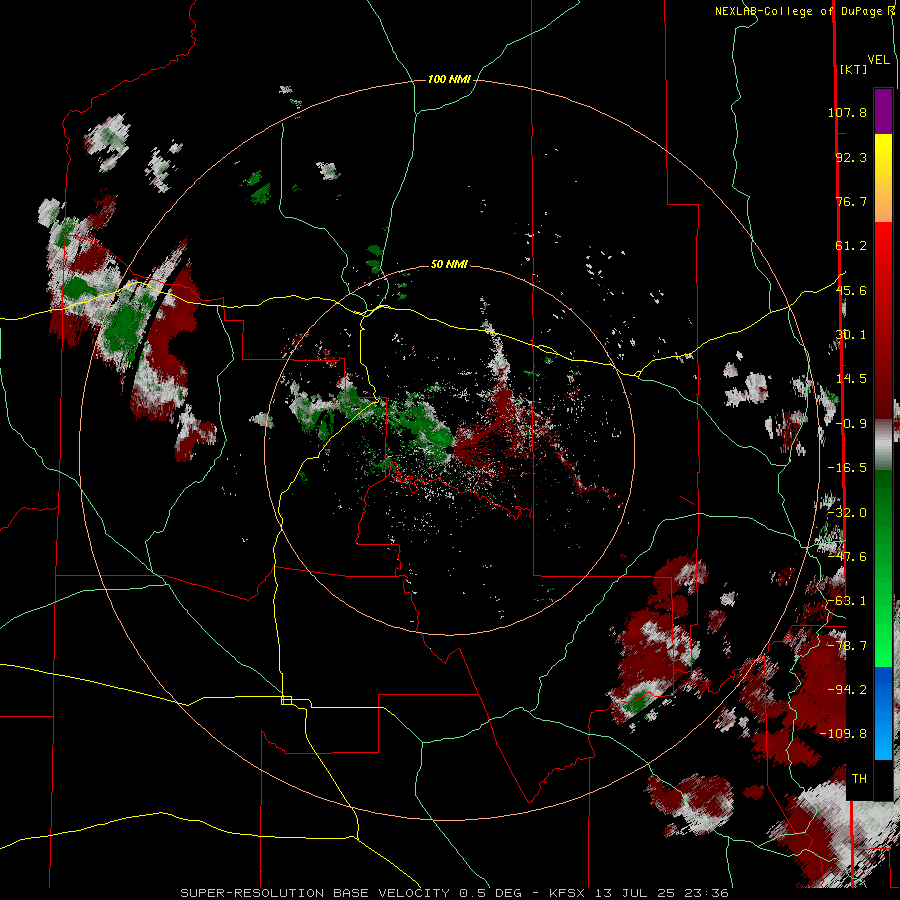
Task: Select the -109.8 legend value
Action: (844, 734)
